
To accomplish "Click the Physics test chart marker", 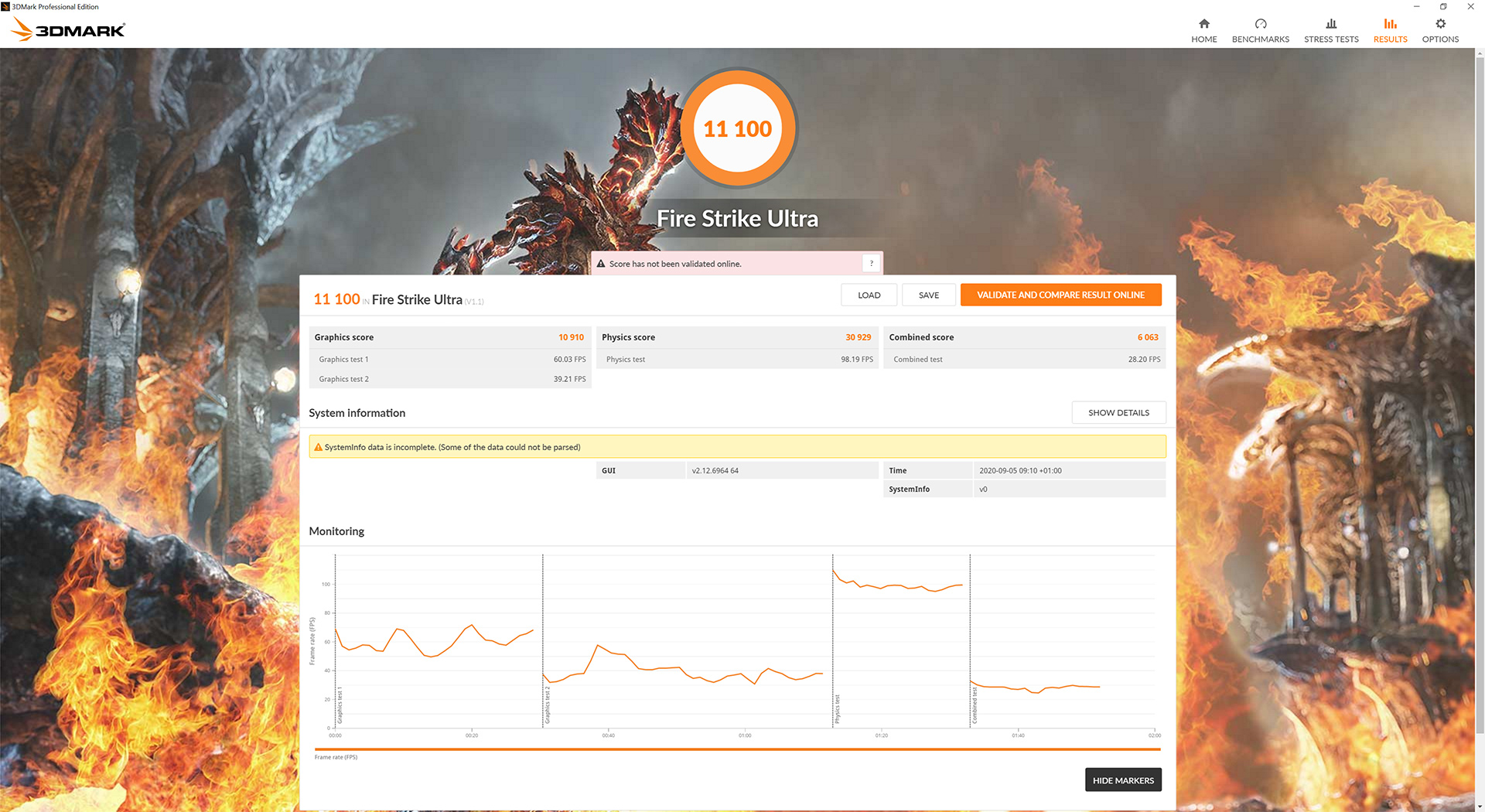I will click(837, 709).
